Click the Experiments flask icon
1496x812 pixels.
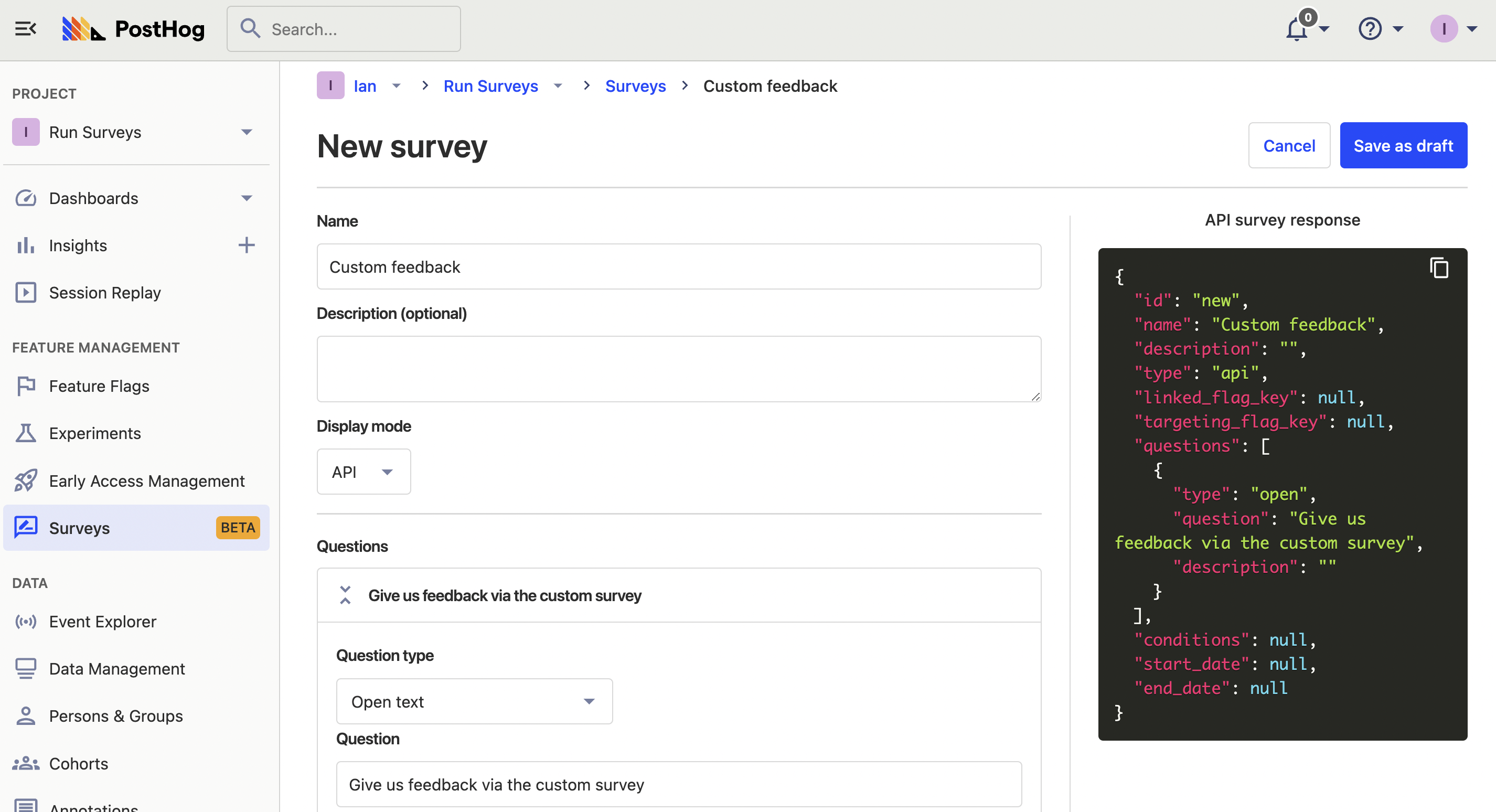(25, 433)
